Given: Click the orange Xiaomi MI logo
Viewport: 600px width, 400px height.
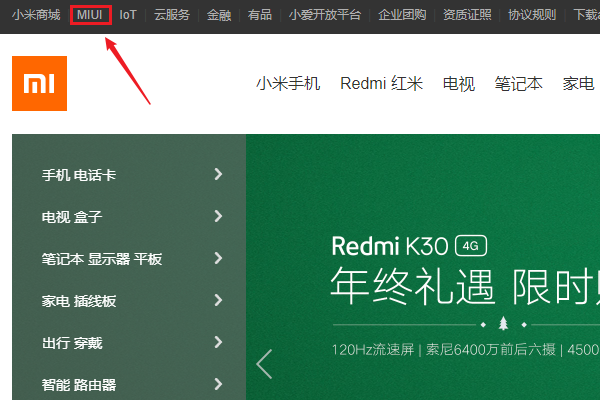Looking at the screenshot, I should point(39,83).
